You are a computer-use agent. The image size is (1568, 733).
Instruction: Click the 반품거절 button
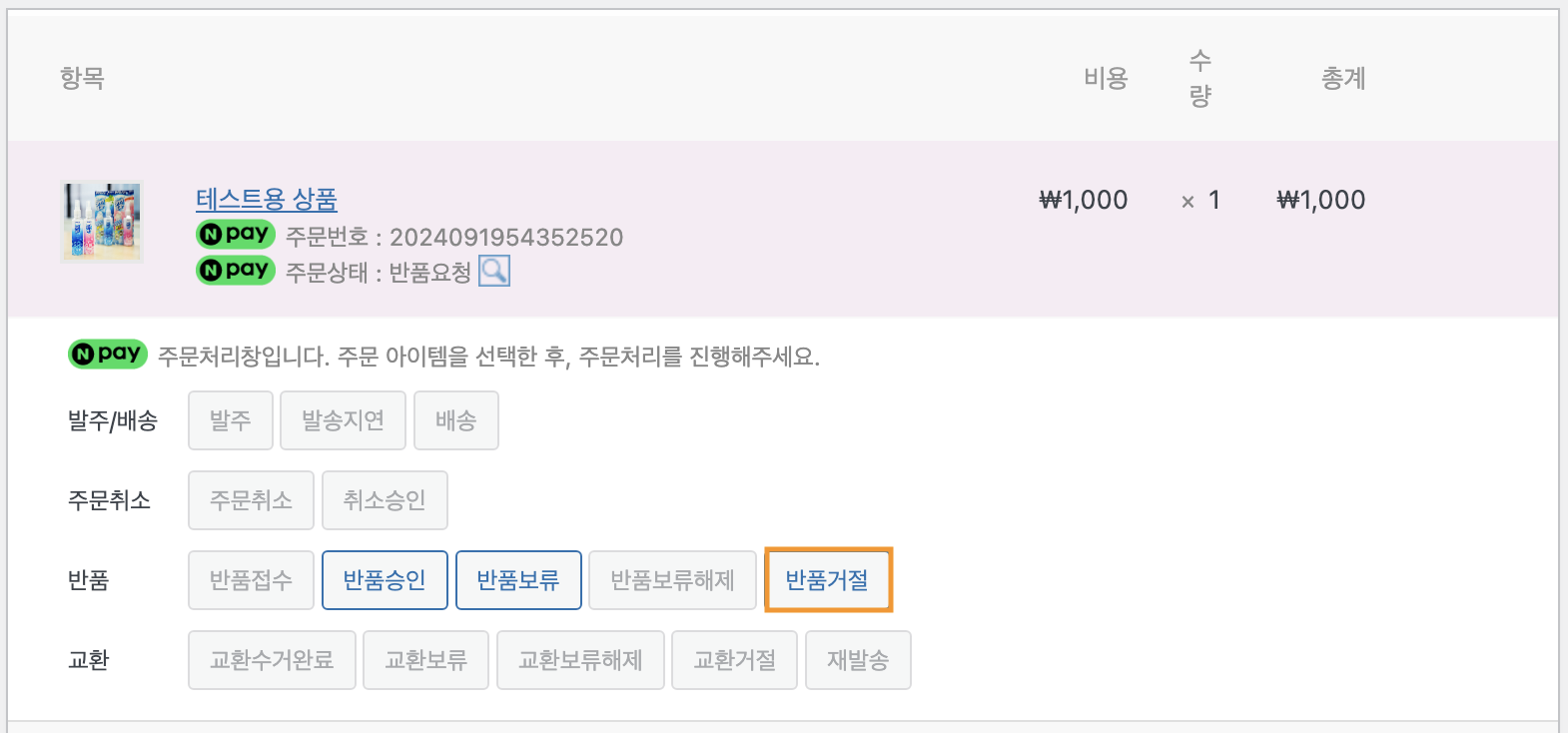point(828,580)
